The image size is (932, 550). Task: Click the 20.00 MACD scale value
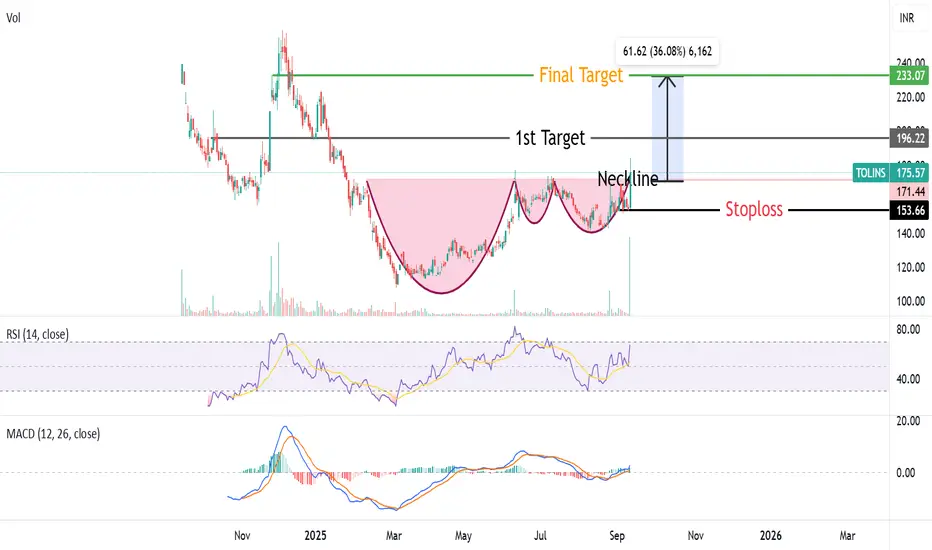point(908,420)
